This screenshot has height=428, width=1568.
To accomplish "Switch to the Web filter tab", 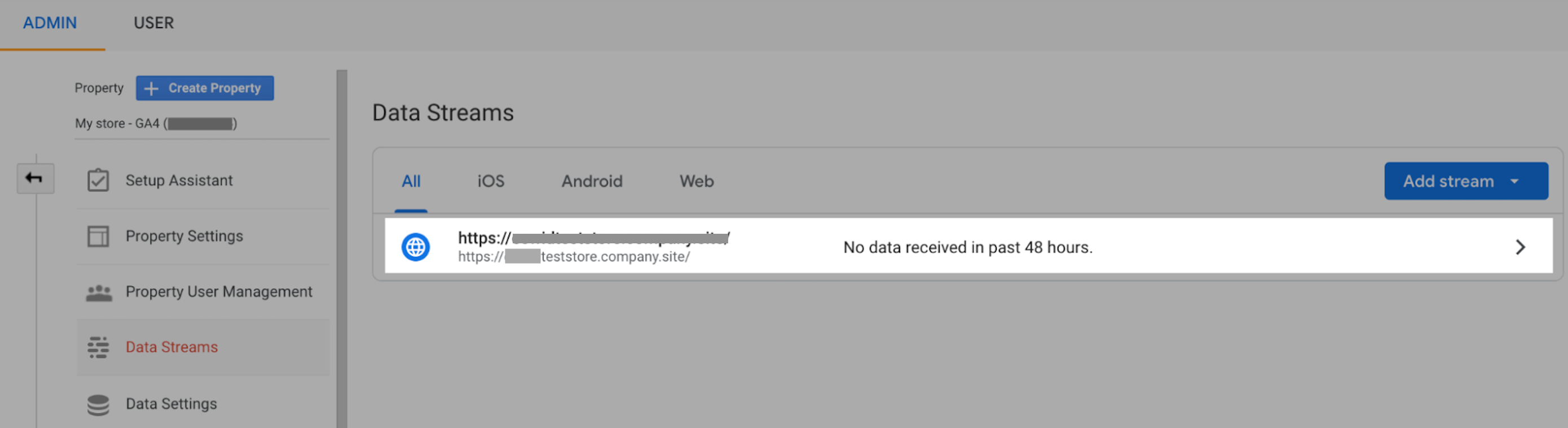I will (x=696, y=181).
